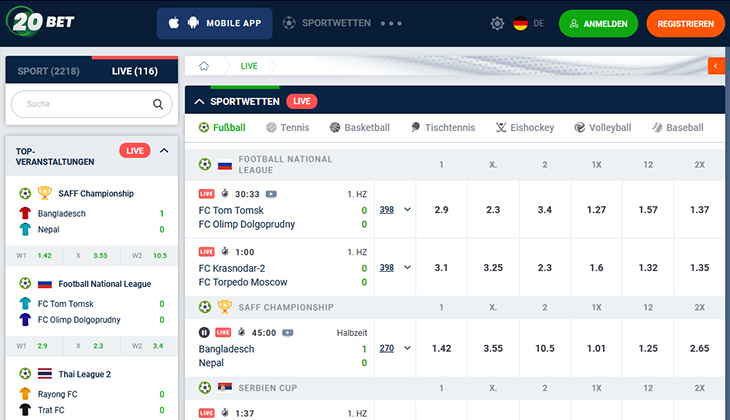Go to home via breadcrumb icon
The image size is (730, 420).
[x=204, y=66]
